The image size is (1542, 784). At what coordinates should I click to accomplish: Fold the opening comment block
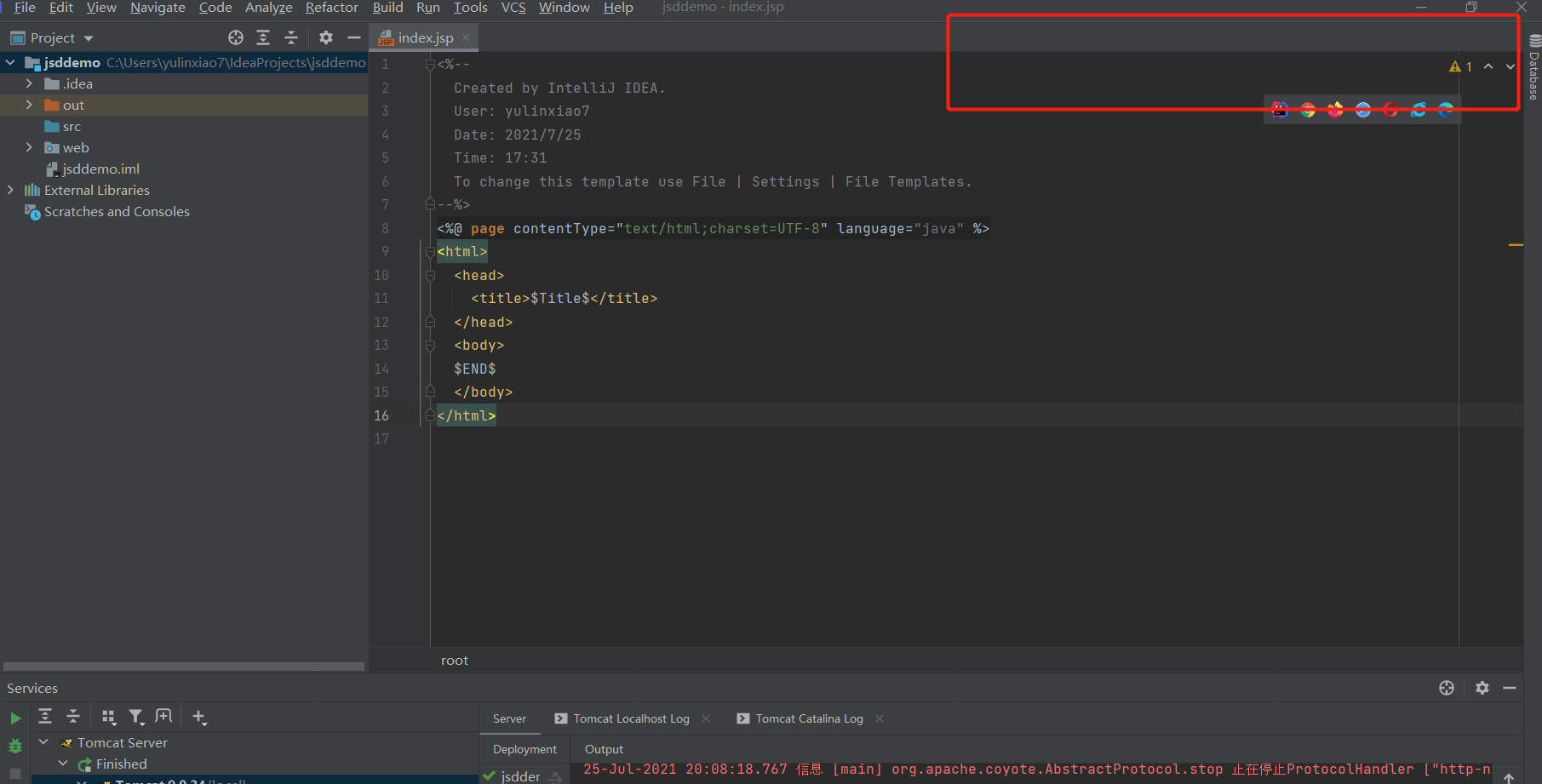click(x=430, y=65)
